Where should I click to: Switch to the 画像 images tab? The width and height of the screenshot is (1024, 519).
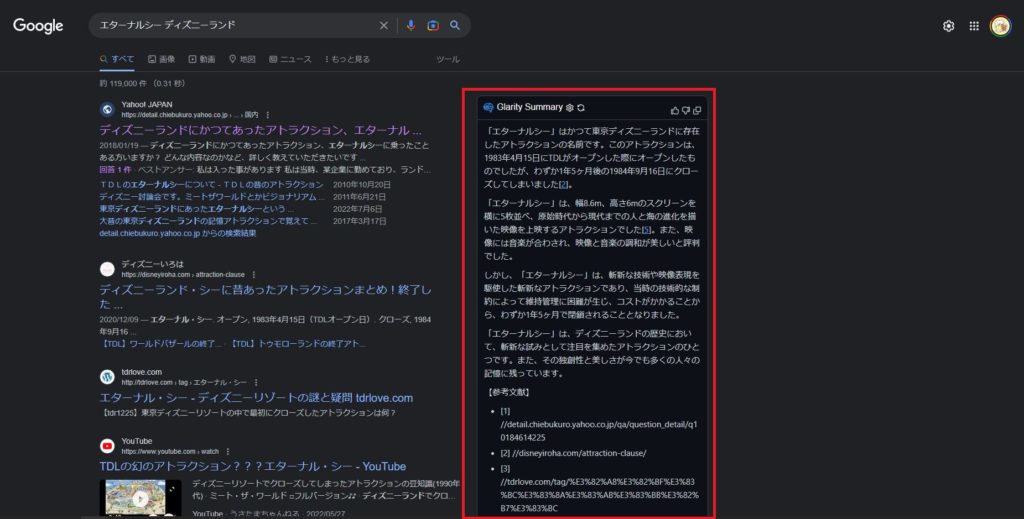coord(161,59)
